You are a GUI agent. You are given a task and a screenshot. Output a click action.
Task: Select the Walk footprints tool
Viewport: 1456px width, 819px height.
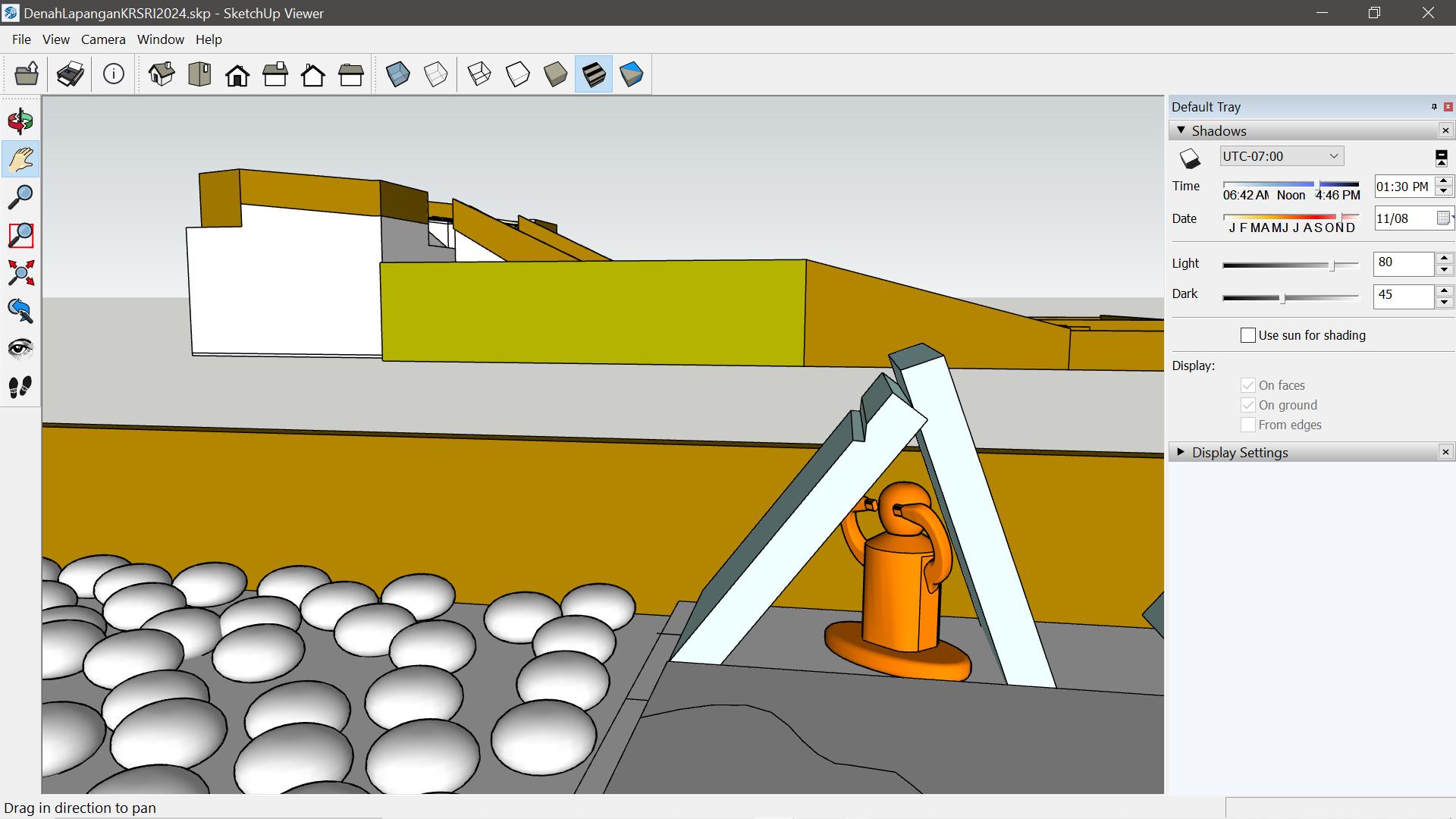coord(20,387)
